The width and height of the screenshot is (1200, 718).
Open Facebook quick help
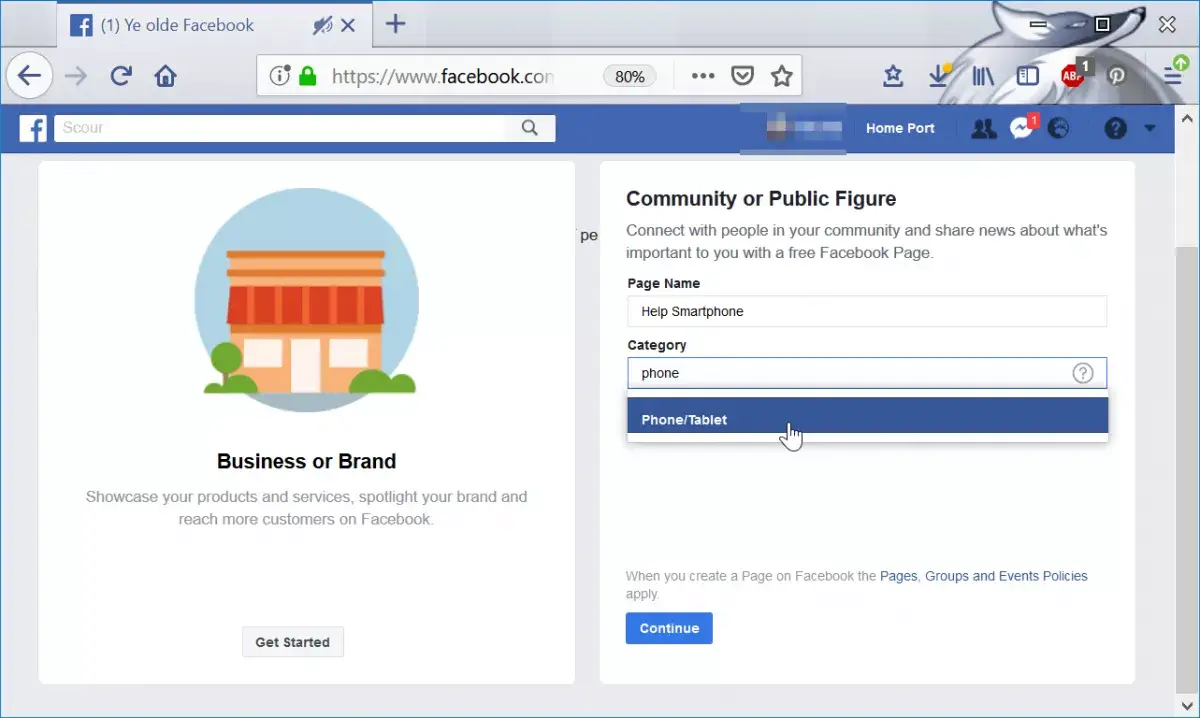[1115, 128]
